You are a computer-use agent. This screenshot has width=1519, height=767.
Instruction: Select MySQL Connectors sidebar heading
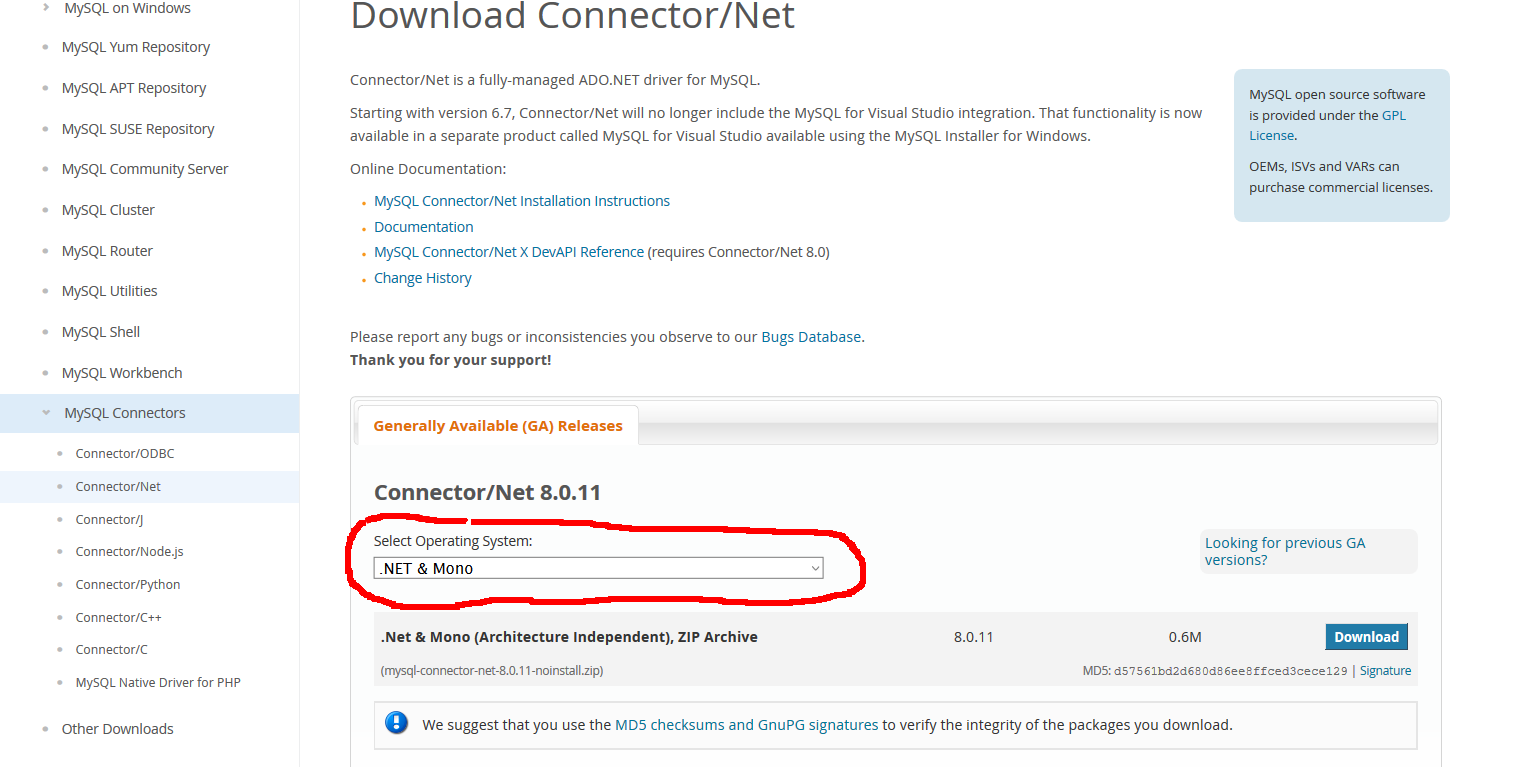click(x=125, y=413)
